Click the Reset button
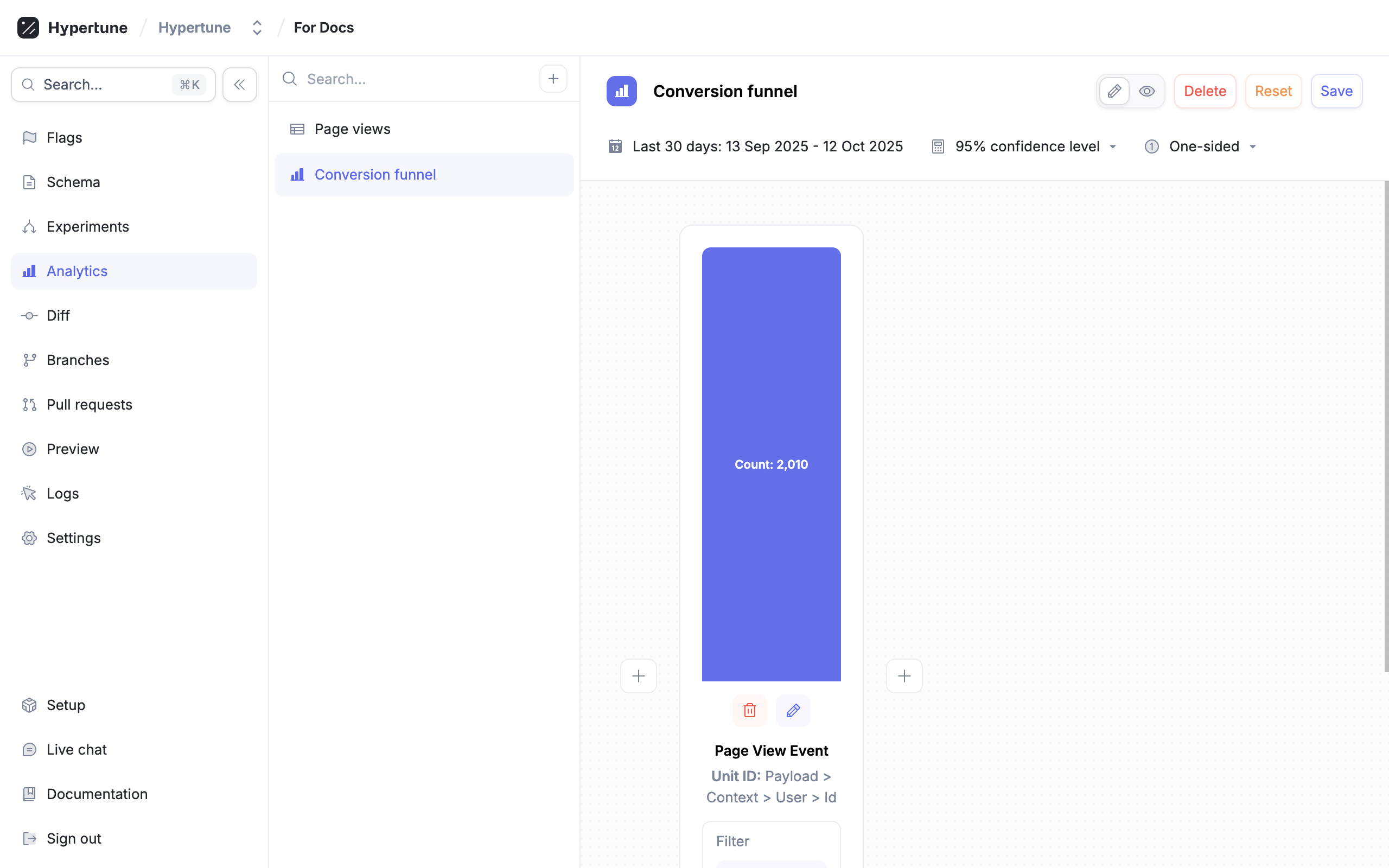Image resolution: width=1389 pixels, height=868 pixels. pyautogui.click(x=1272, y=91)
